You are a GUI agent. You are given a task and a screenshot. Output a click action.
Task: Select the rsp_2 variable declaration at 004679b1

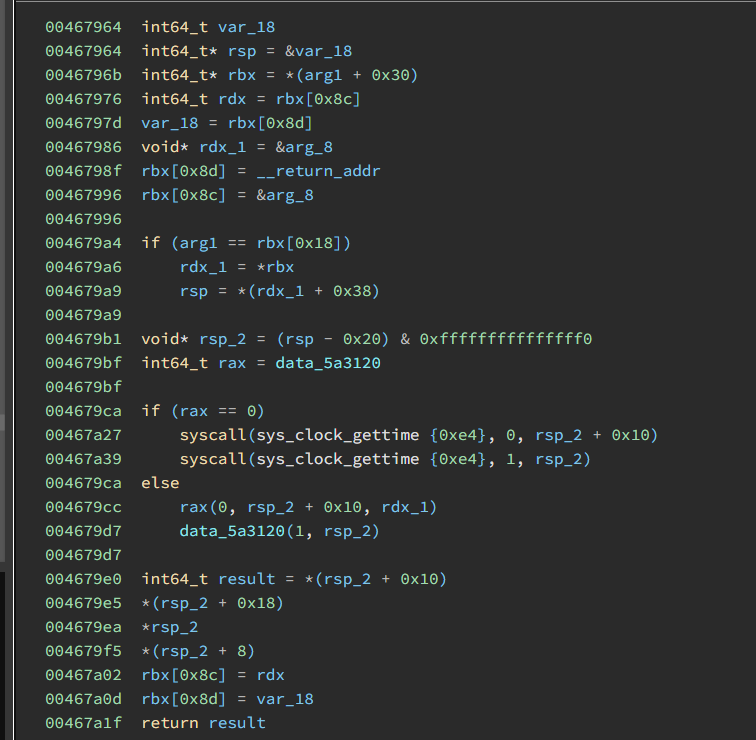pyautogui.click(x=222, y=339)
